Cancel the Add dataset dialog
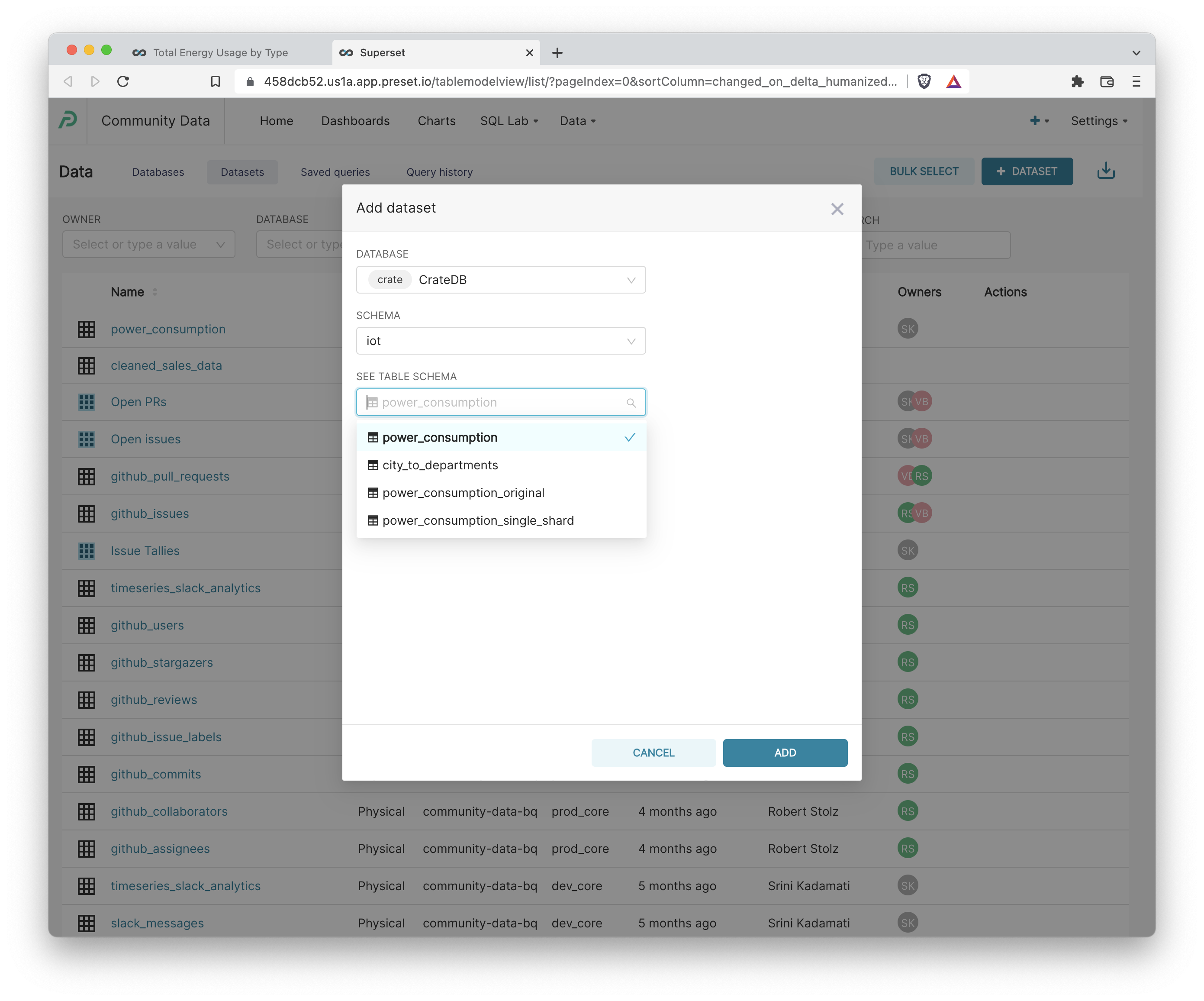 pyautogui.click(x=653, y=752)
